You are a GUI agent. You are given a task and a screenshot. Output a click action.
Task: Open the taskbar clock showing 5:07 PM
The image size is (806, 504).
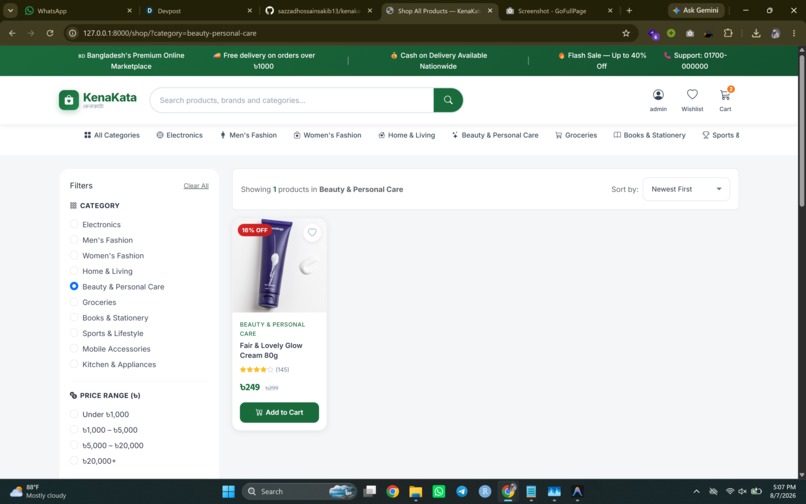(784, 491)
